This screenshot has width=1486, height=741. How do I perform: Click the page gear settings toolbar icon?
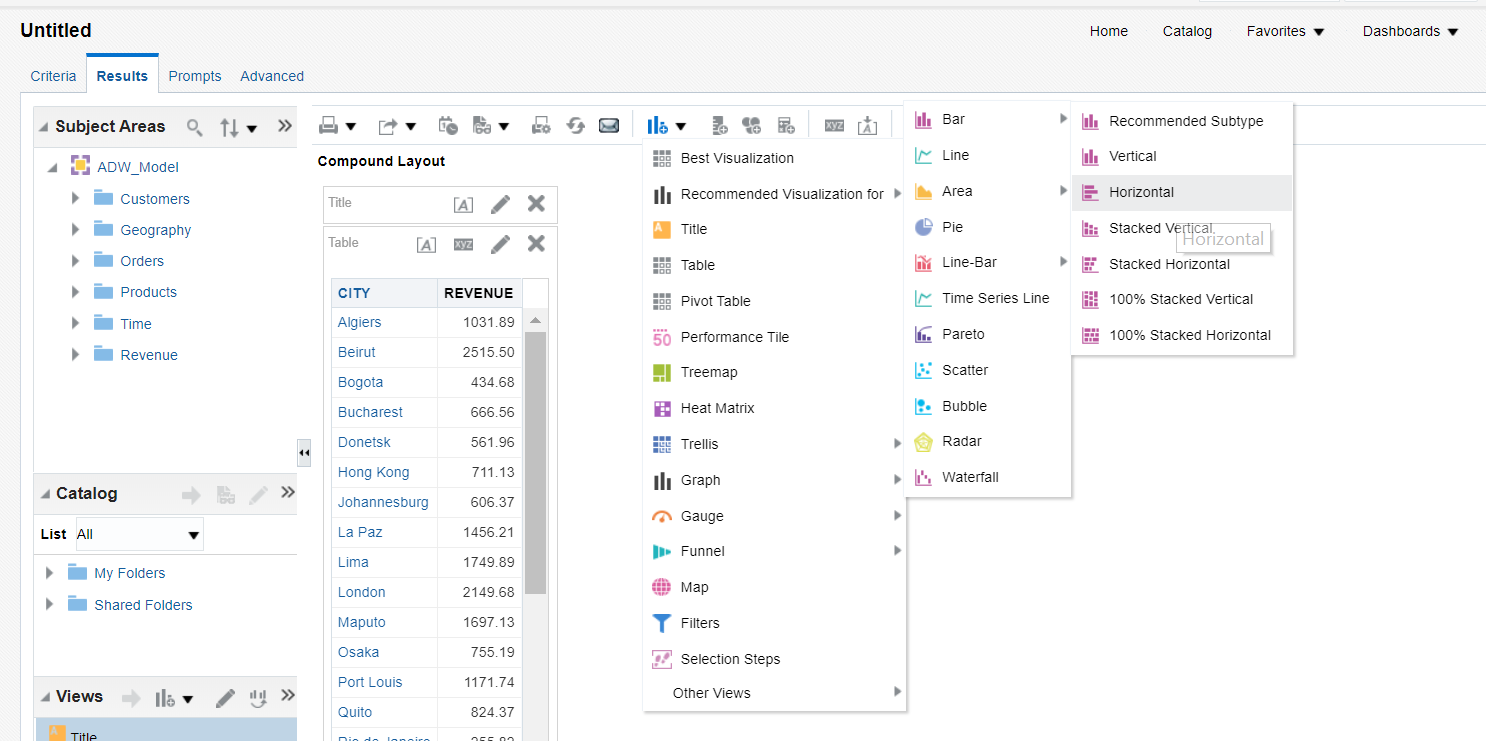[x=541, y=126]
